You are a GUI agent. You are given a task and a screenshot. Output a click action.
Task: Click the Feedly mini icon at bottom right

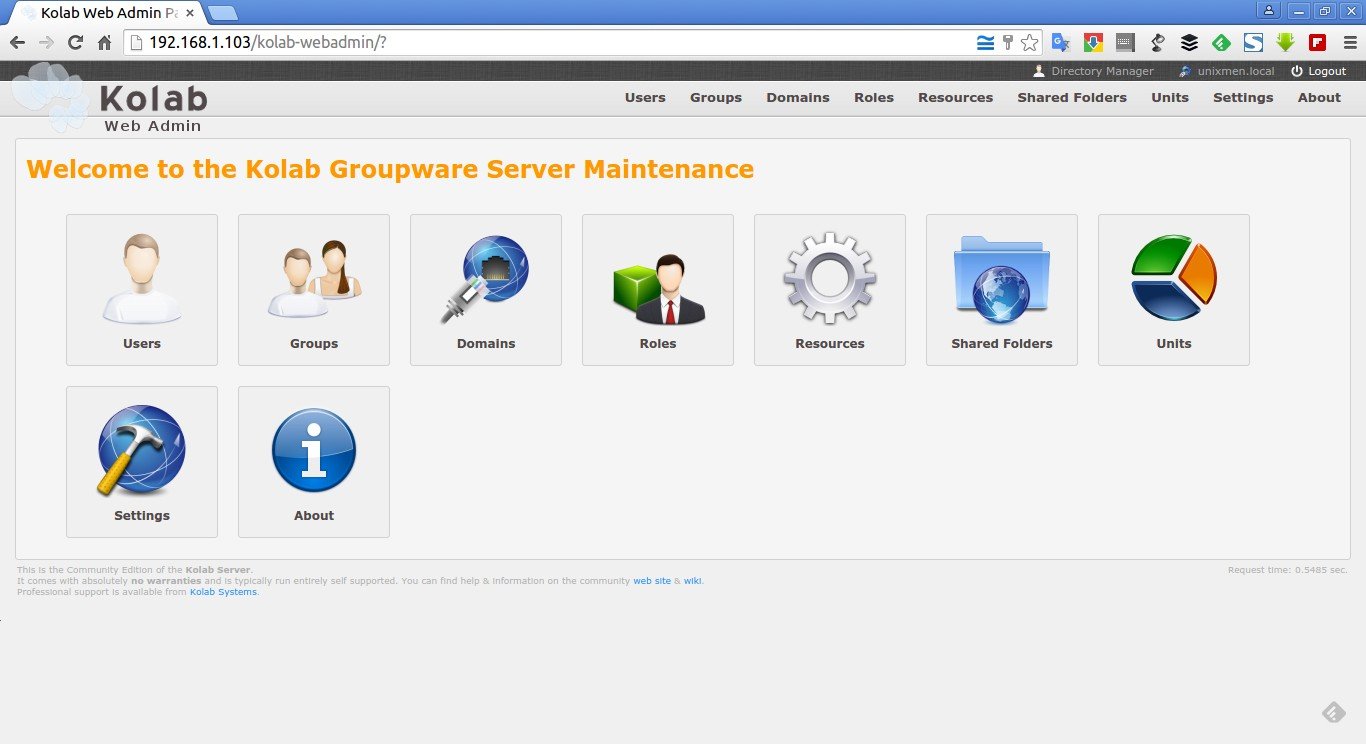coord(1334,712)
